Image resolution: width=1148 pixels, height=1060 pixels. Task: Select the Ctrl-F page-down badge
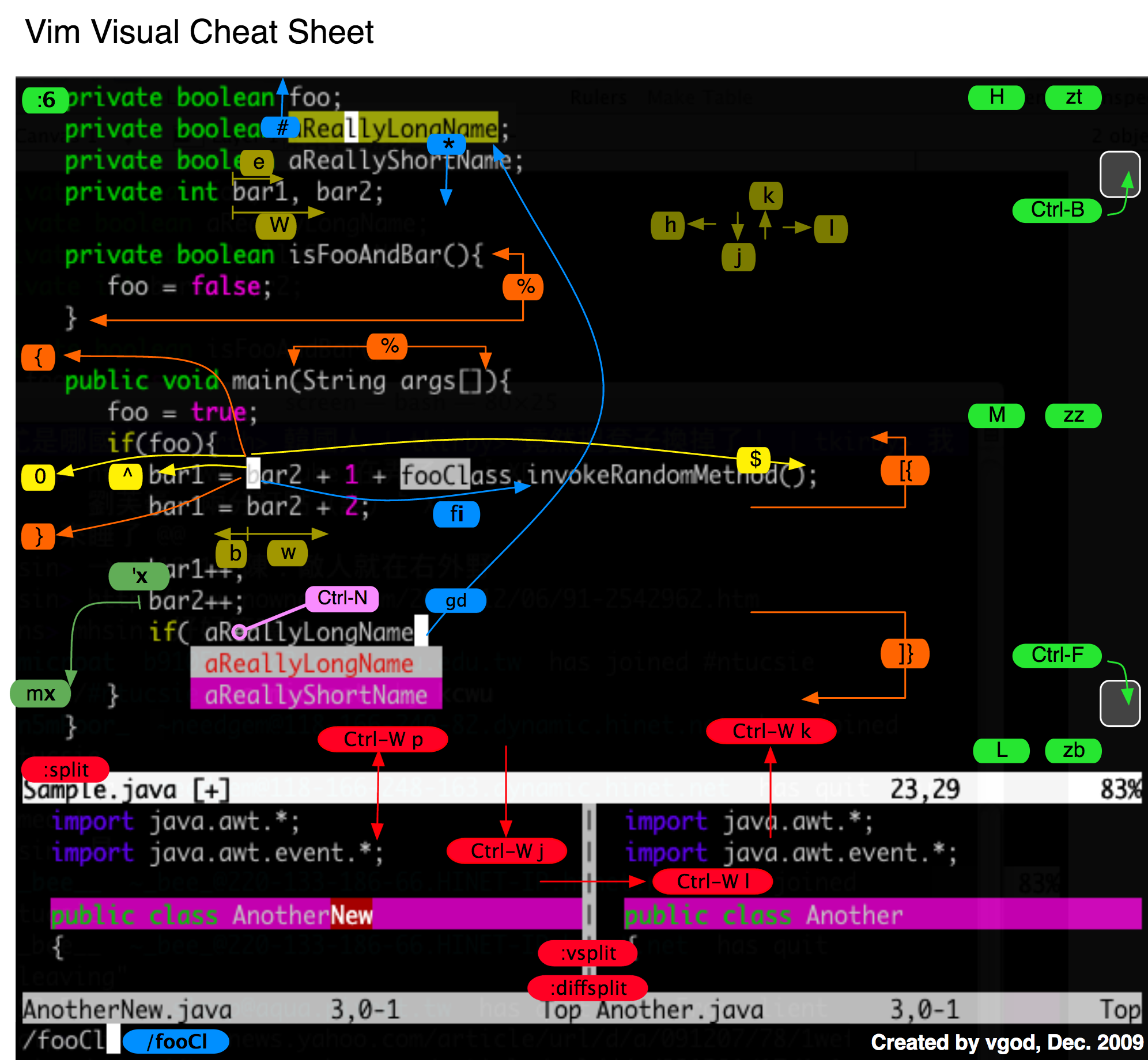1057,655
